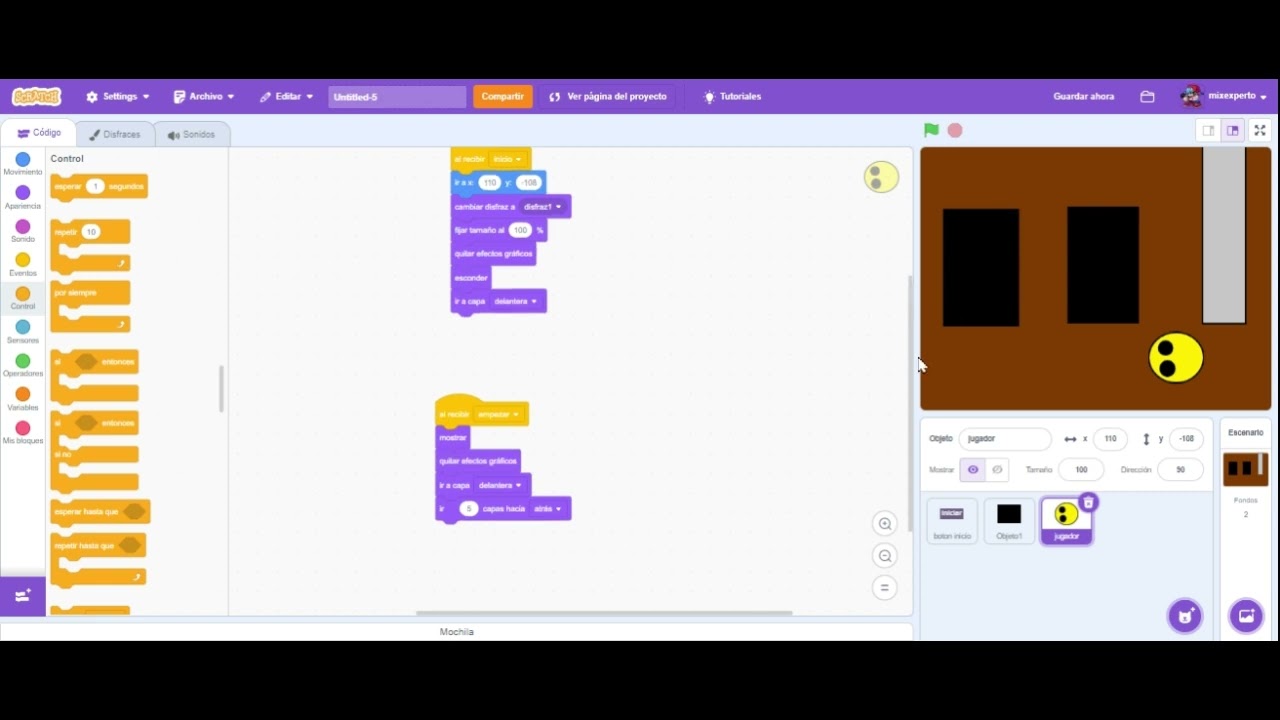Open the atrás direction dropdown
Viewport: 1280px width, 720px height.
pyautogui.click(x=548, y=509)
